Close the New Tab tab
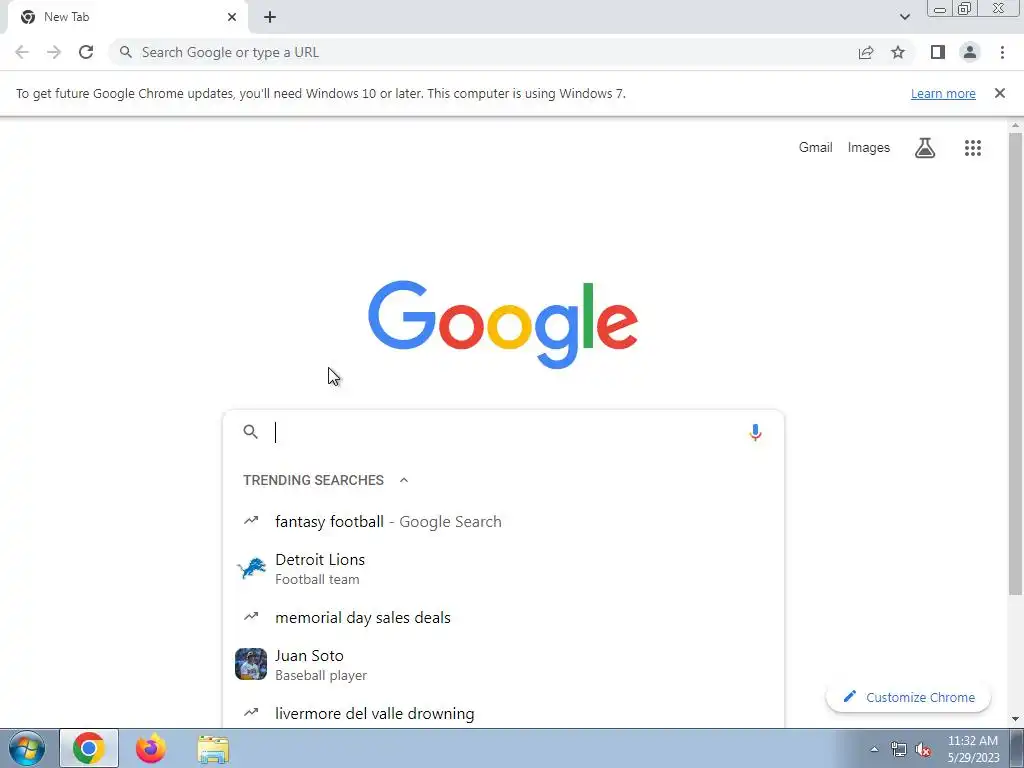1024x768 pixels. 232,17
